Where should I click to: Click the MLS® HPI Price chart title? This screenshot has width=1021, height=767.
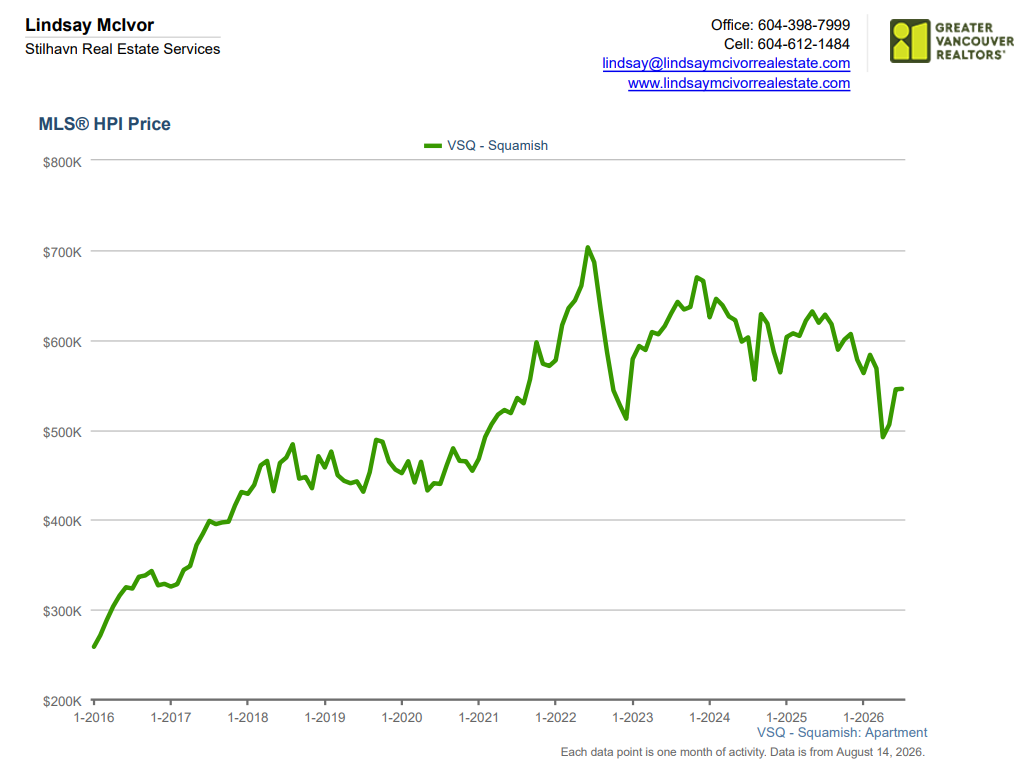tap(104, 124)
